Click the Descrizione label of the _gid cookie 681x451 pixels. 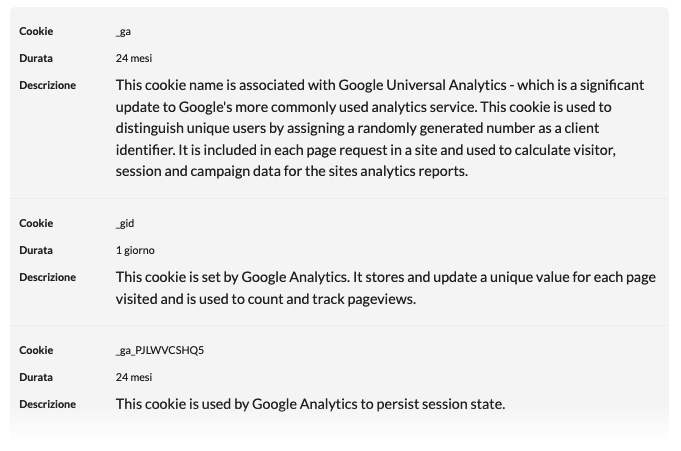tap(47, 277)
